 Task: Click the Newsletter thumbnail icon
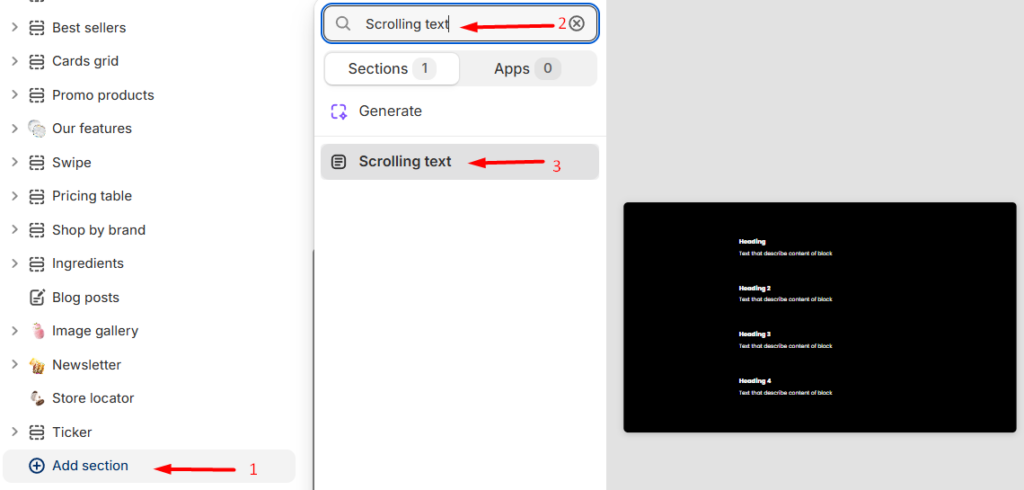click(x=37, y=365)
